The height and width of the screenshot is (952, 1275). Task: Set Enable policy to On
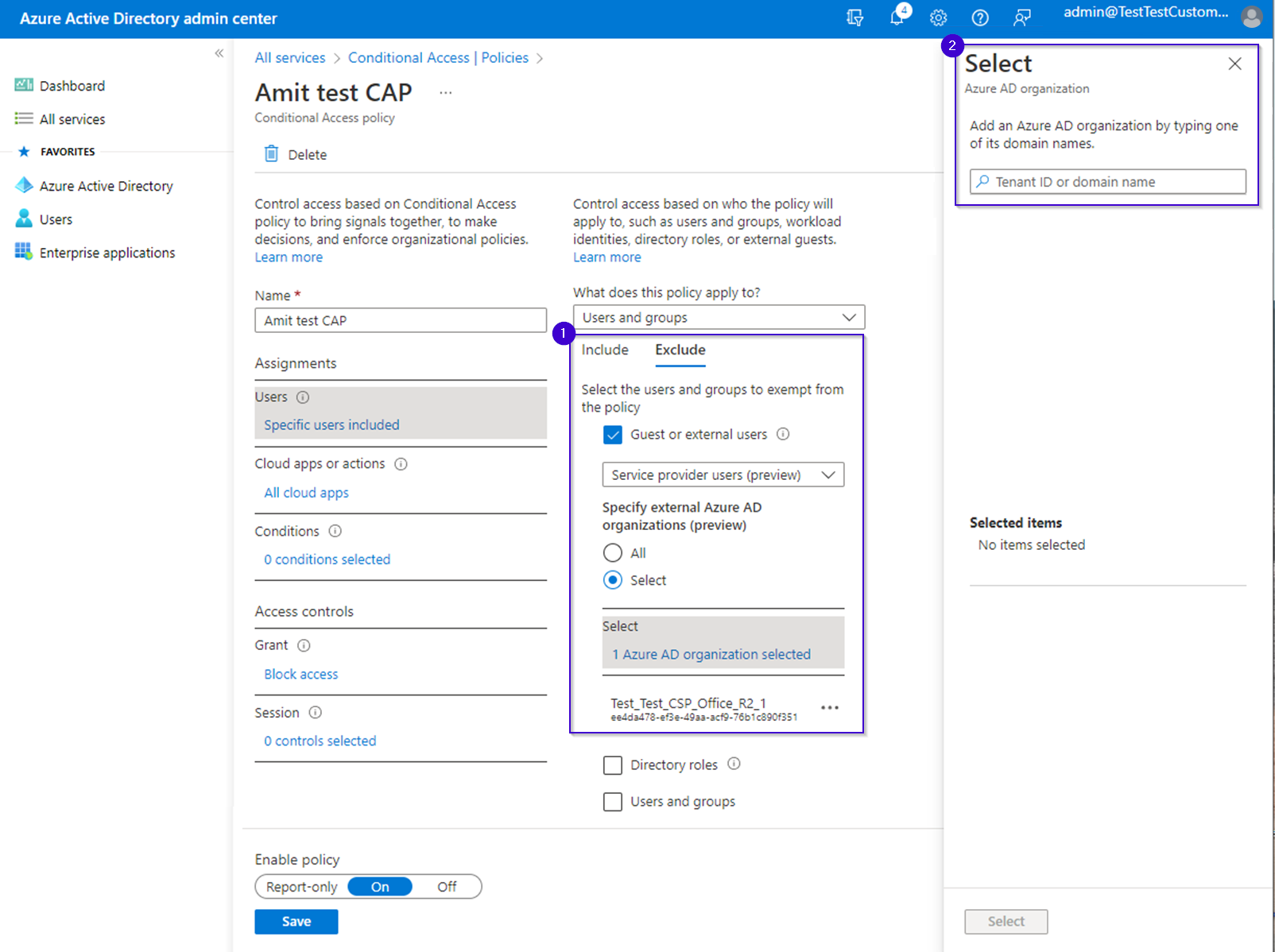pyautogui.click(x=380, y=887)
